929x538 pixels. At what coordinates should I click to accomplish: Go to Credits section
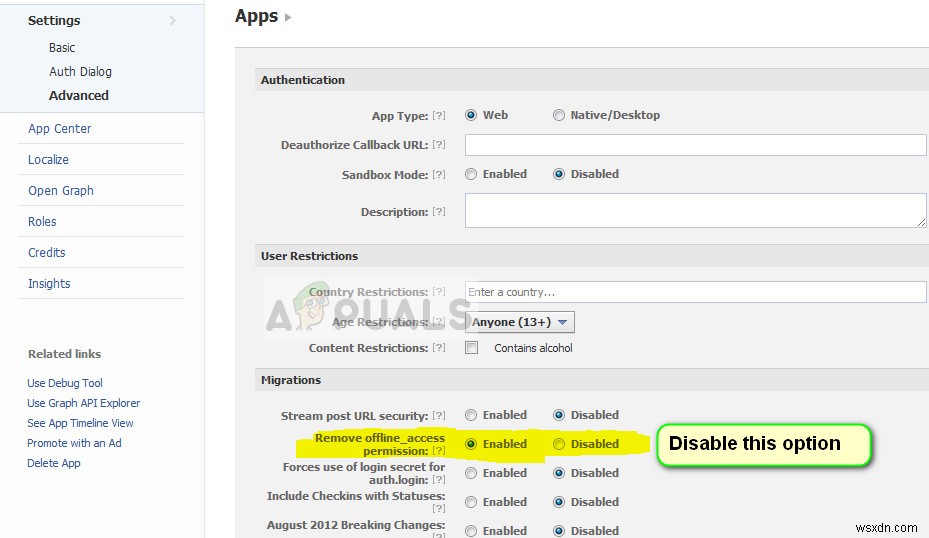click(x=46, y=252)
